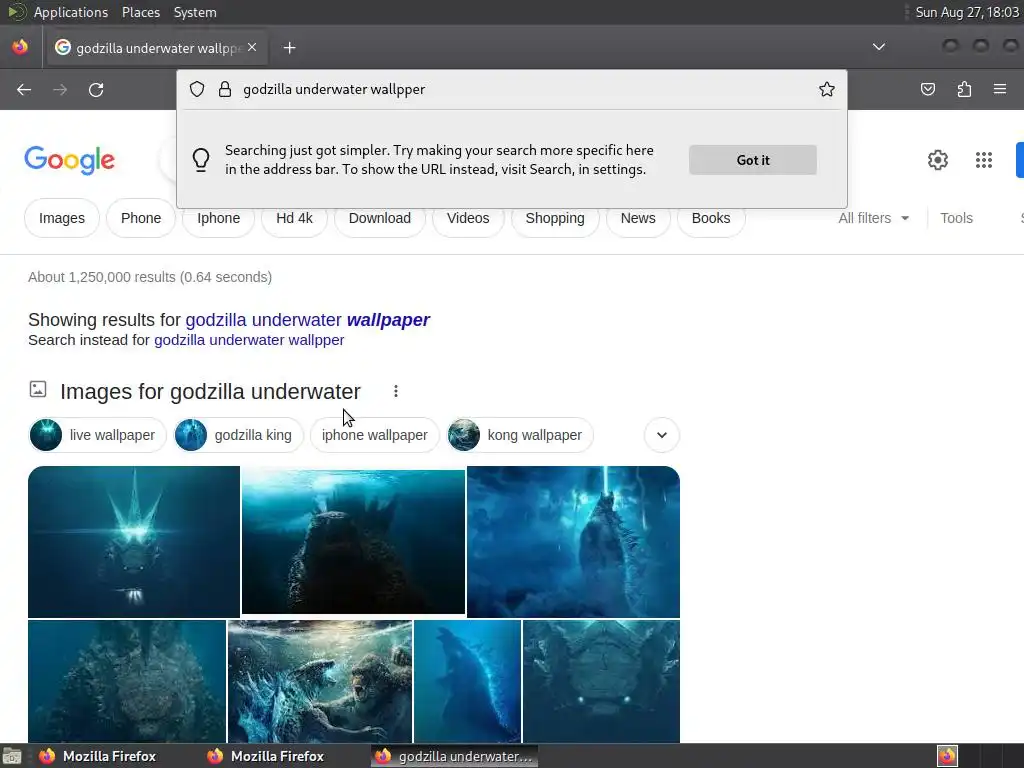Viewport: 1024px width, 768px height.
Task: Search instead for godzilla underwater wallpper link
Action: (249, 340)
